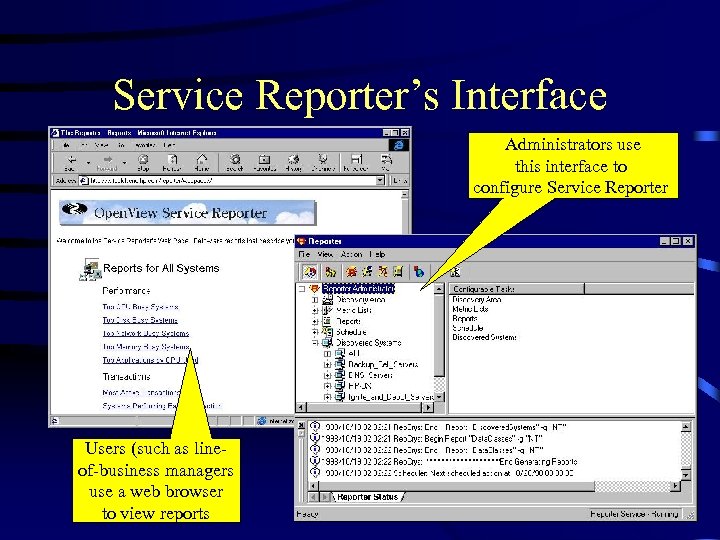The height and width of the screenshot is (540, 720).
Task: Click the Reporter title bar shield icon
Action: pyautogui.click(x=302, y=241)
